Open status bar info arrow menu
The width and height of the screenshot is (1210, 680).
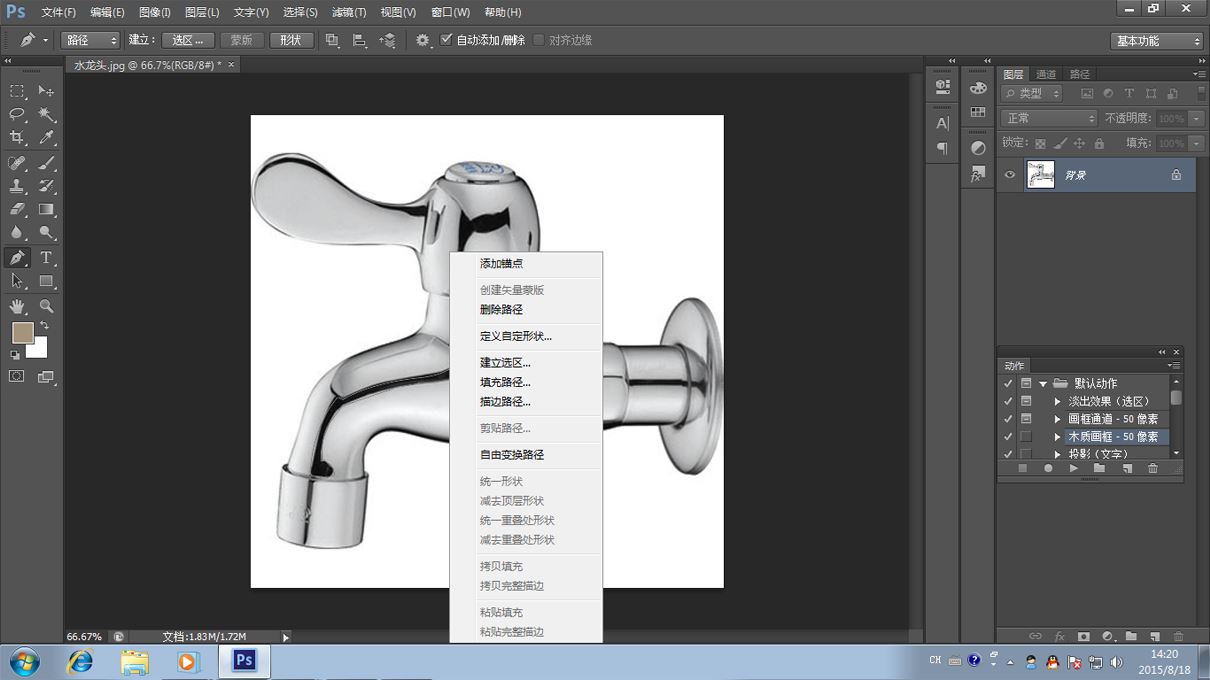285,637
